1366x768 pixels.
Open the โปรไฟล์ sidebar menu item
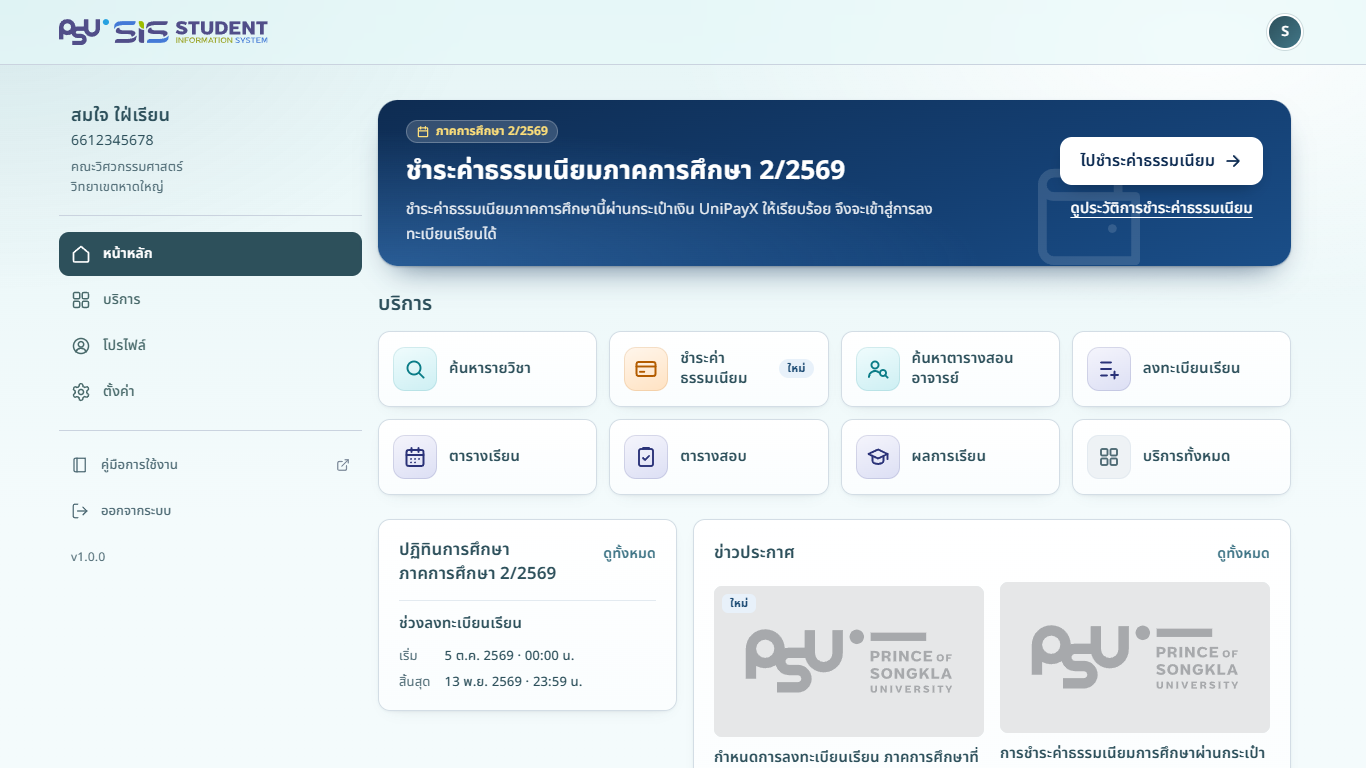(x=210, y=346)
